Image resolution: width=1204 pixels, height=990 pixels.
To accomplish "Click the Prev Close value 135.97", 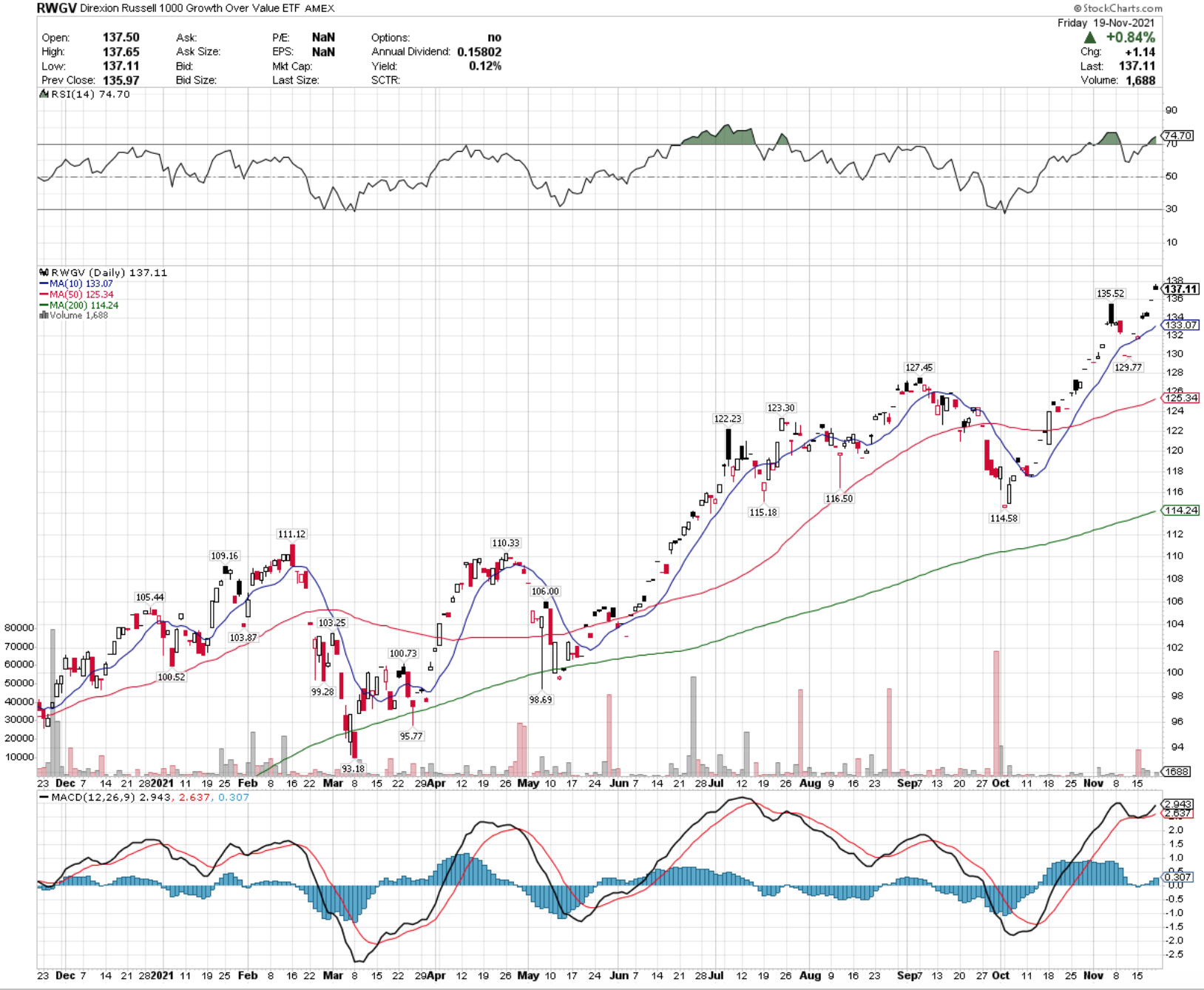I will [x=121, y=80].
